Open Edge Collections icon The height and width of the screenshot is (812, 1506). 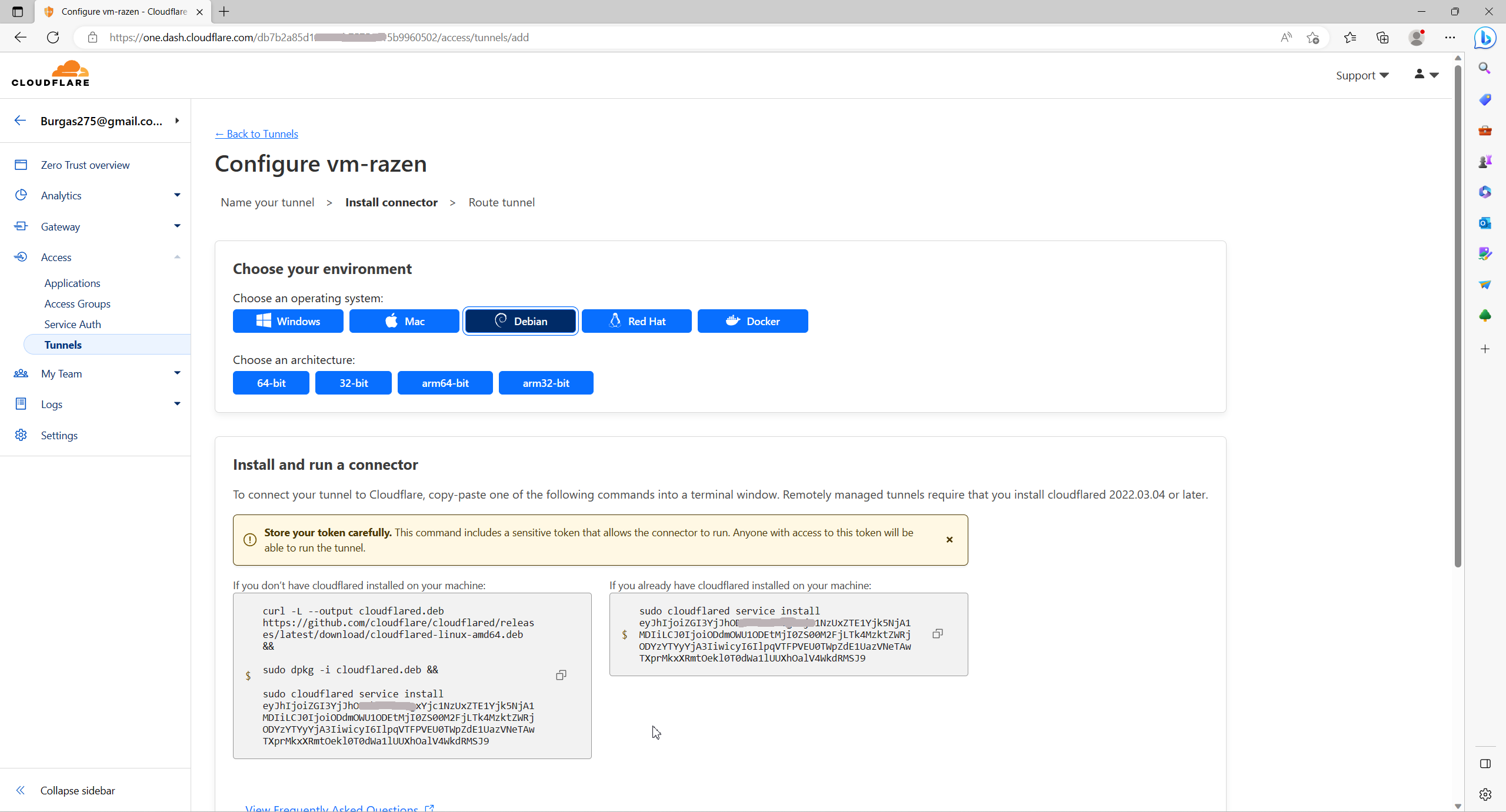tap(1382, 38)
